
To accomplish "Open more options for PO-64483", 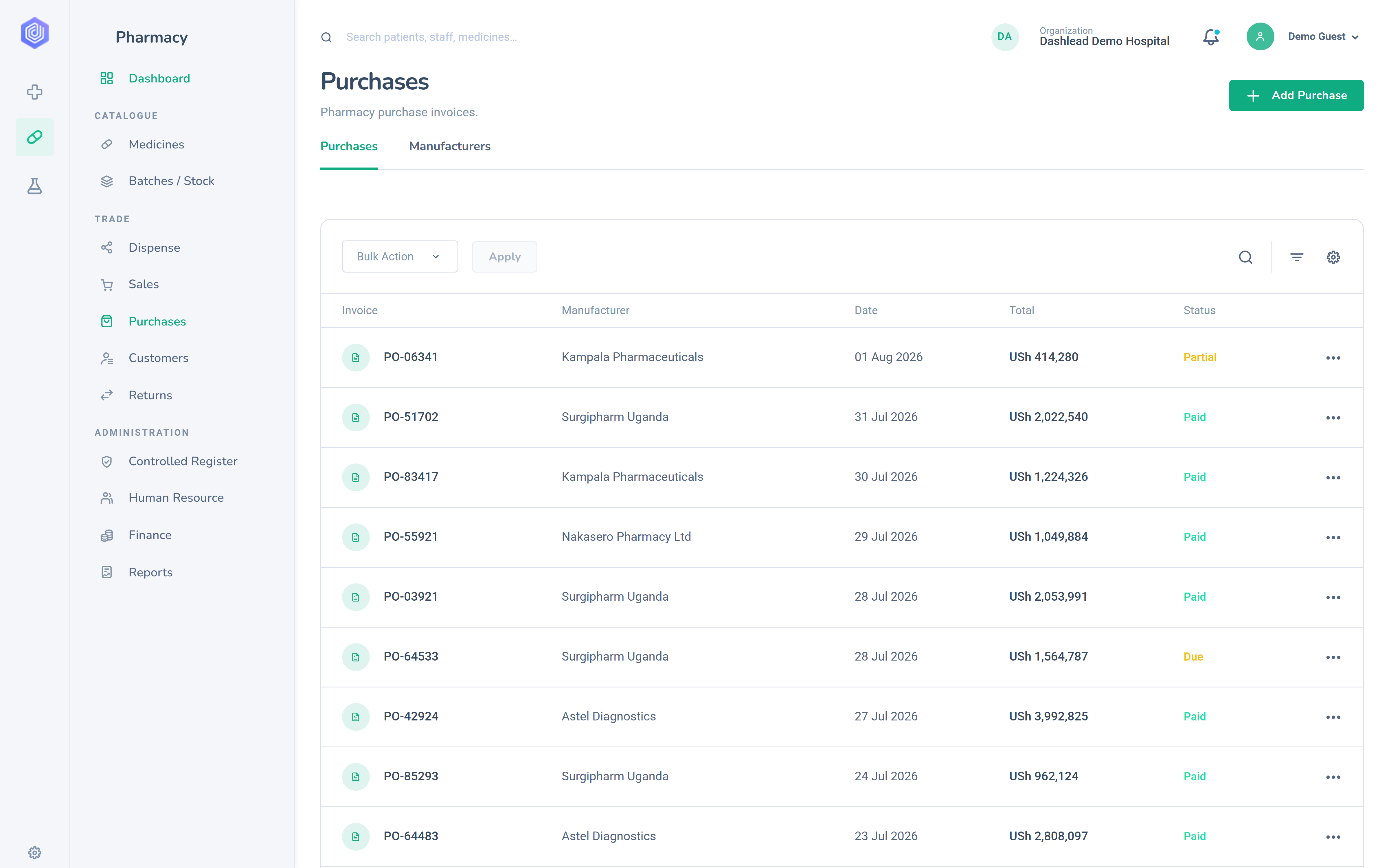I will point(1333,837).
